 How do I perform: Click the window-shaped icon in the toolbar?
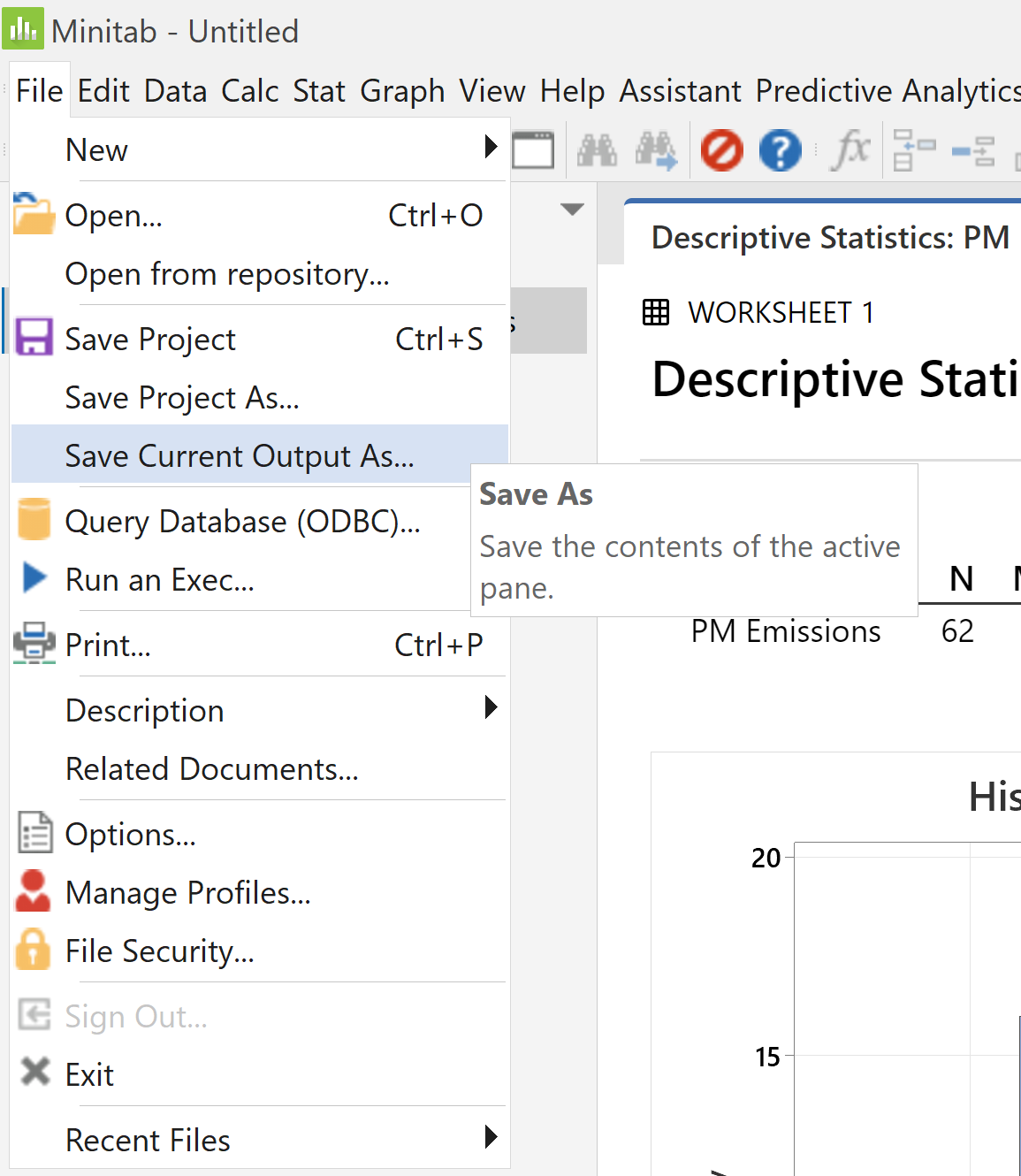(x=533, y=149)
